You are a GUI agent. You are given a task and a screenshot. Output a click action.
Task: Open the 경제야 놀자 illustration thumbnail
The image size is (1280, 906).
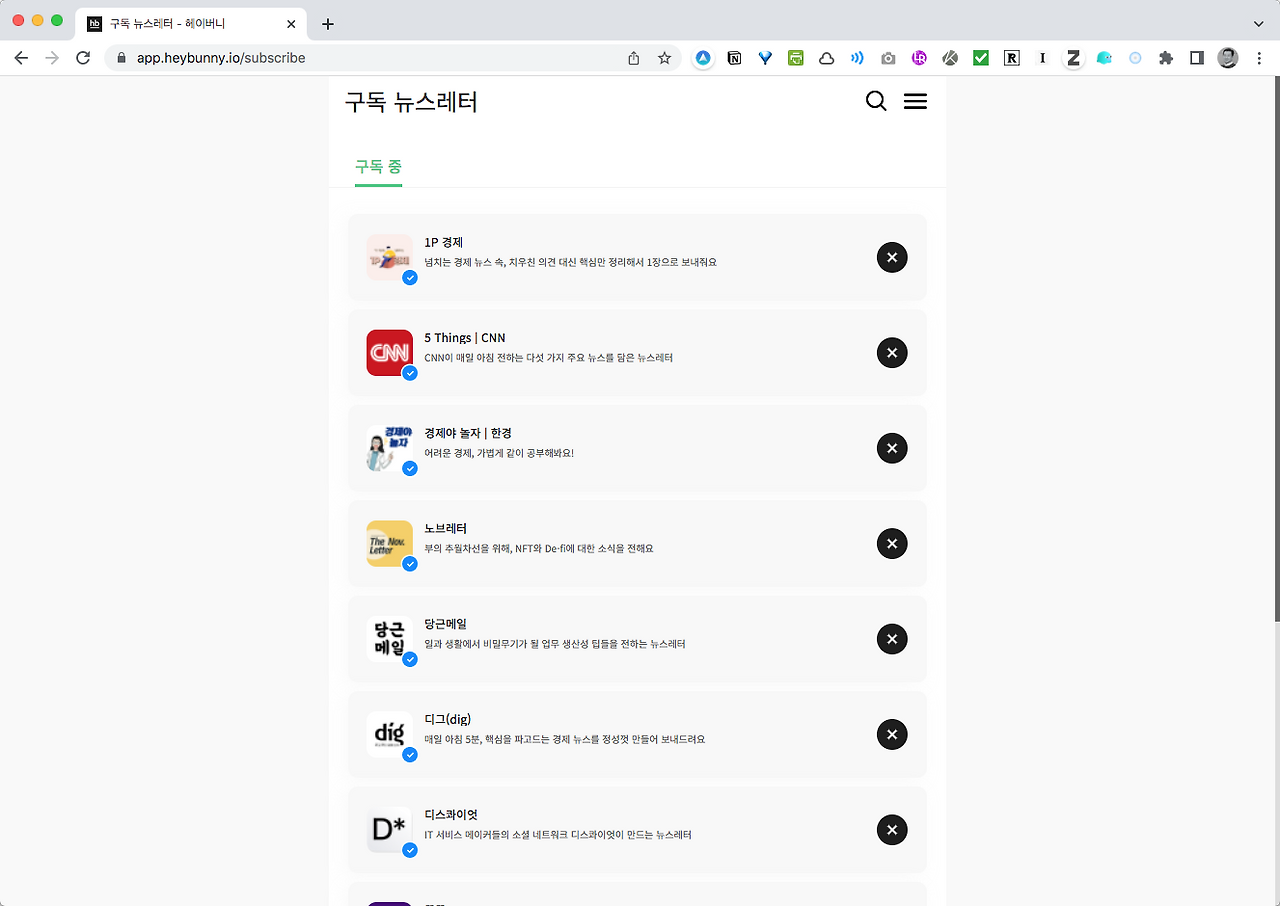point(390,448)
